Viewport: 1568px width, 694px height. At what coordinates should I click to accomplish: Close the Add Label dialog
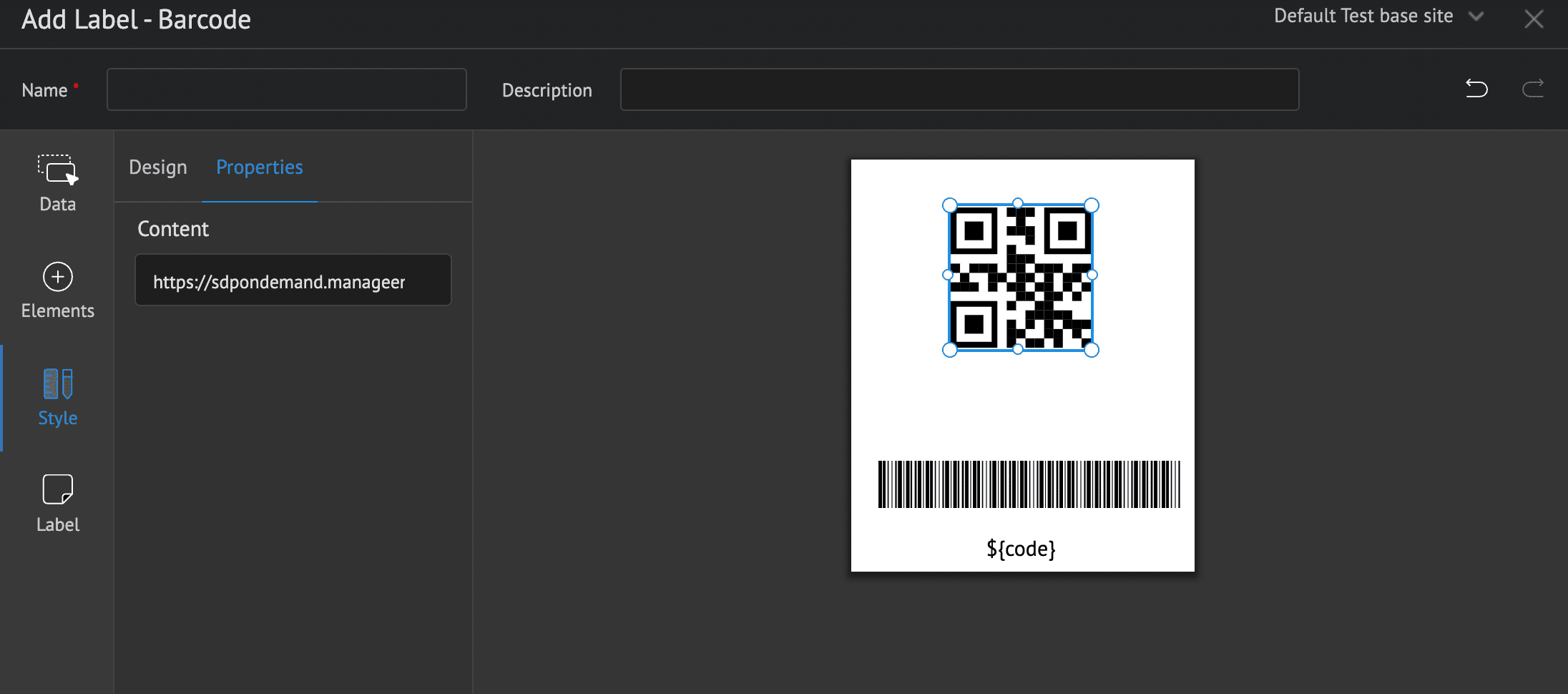pyautogui.click(x=1534, y=19)
